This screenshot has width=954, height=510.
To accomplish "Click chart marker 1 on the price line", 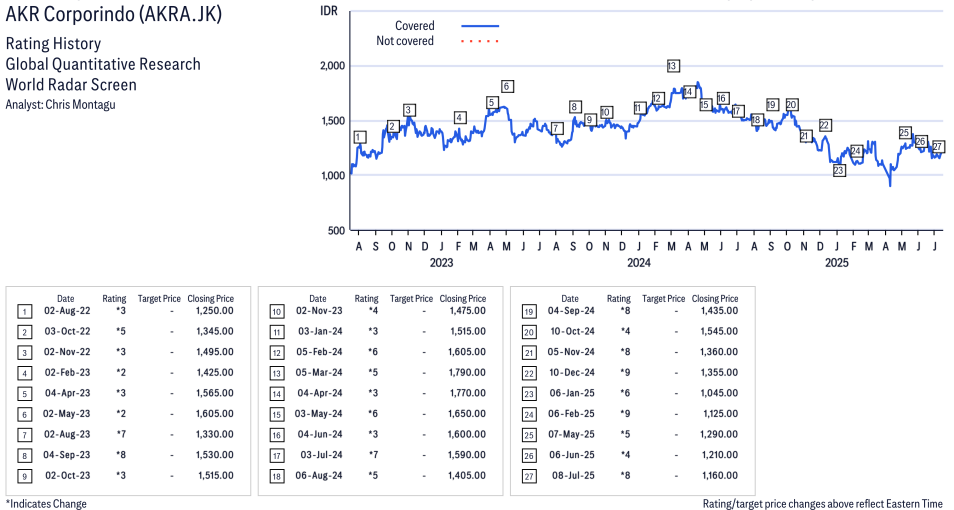I will pyautogui.click(x=360, y=137).
